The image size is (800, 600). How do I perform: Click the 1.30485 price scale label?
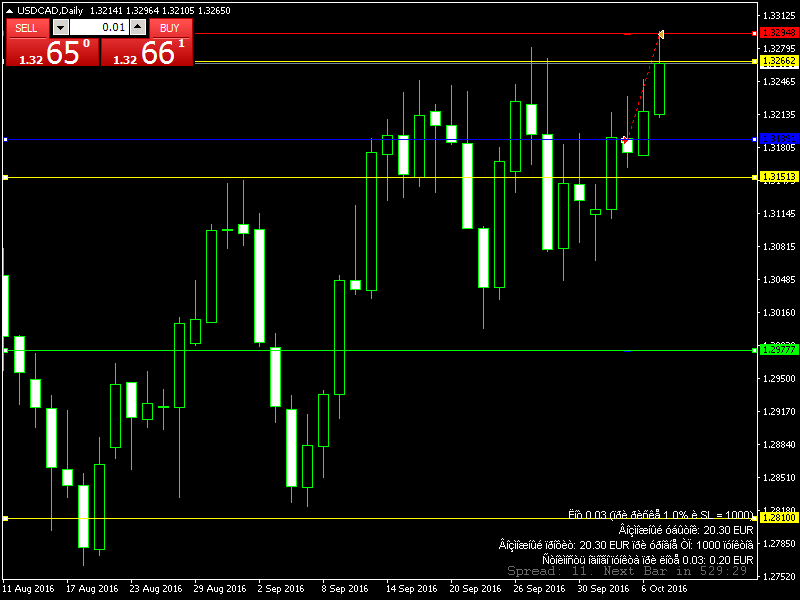779,280
